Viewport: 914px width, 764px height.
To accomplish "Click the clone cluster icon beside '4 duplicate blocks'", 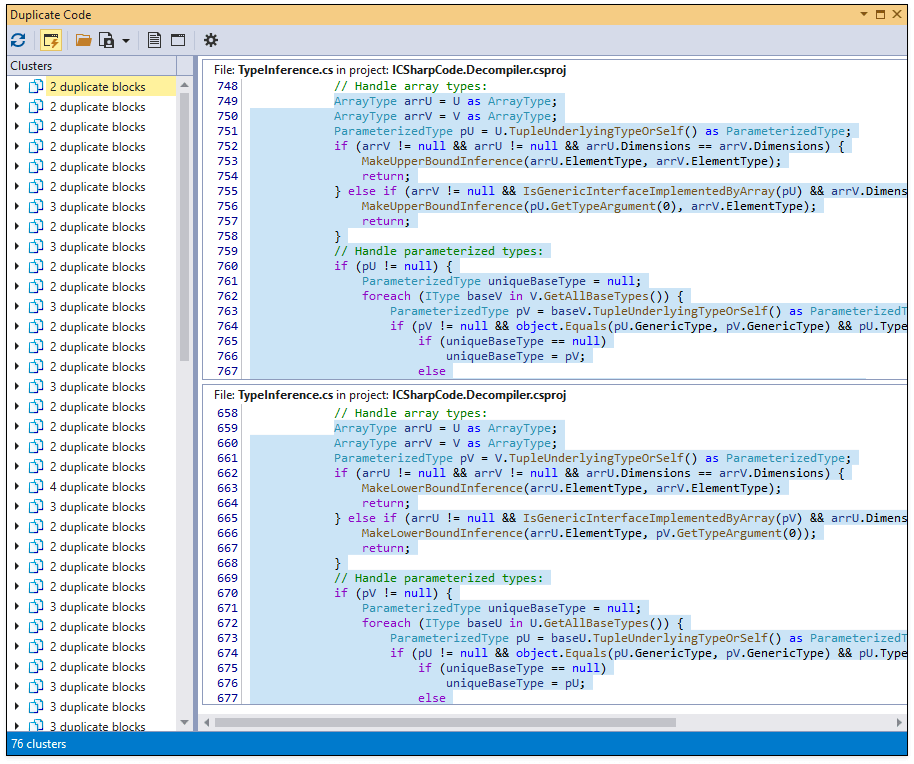I will 35,486.
